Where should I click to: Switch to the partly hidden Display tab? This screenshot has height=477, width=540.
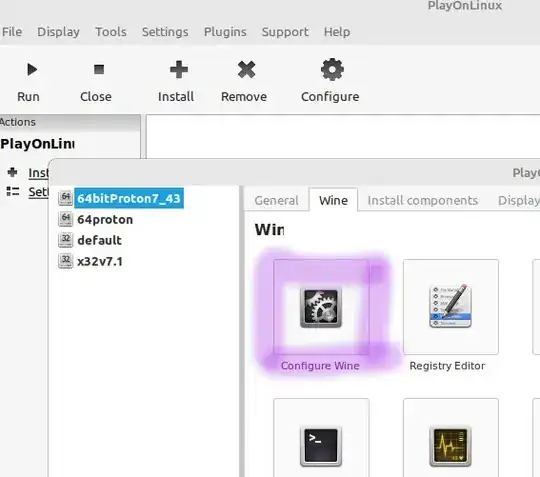pyautogui.click(x=519, y=200)
